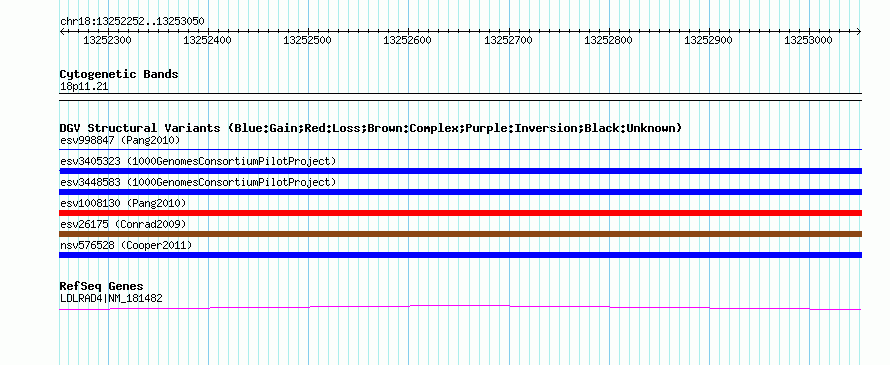Click the blue bar for esv3405323
The image size is (890, 365).
[460, 171]
